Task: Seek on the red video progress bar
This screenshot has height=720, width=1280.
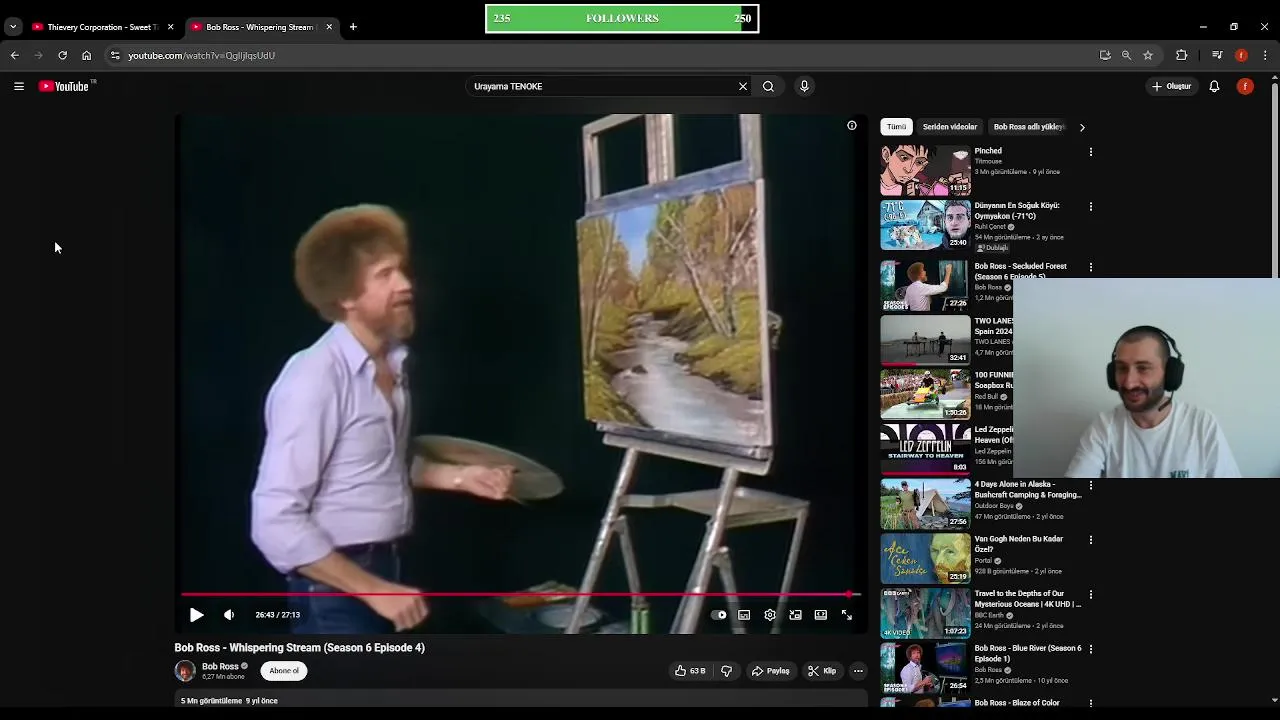Action: [x=521, y=594]
